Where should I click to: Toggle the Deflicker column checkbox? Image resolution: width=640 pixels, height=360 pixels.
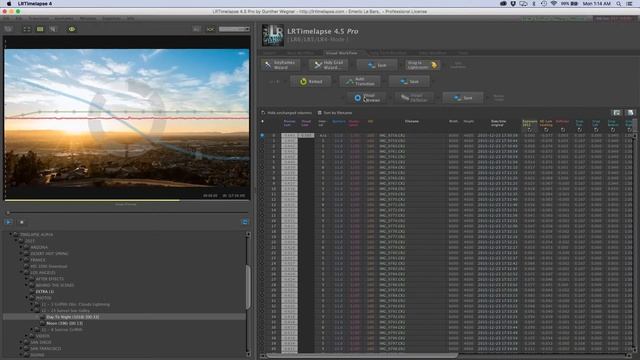563,130
